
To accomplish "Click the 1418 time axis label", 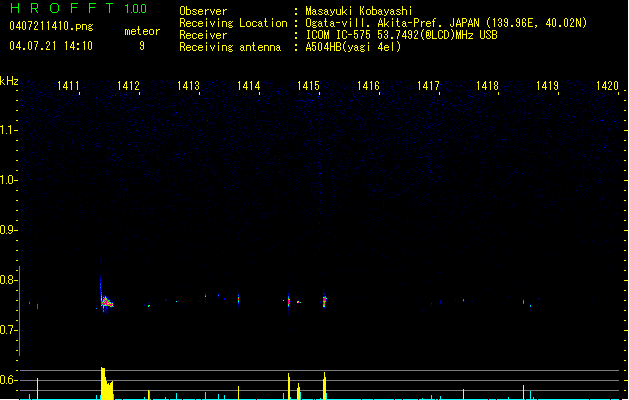I will click(487, 86).
